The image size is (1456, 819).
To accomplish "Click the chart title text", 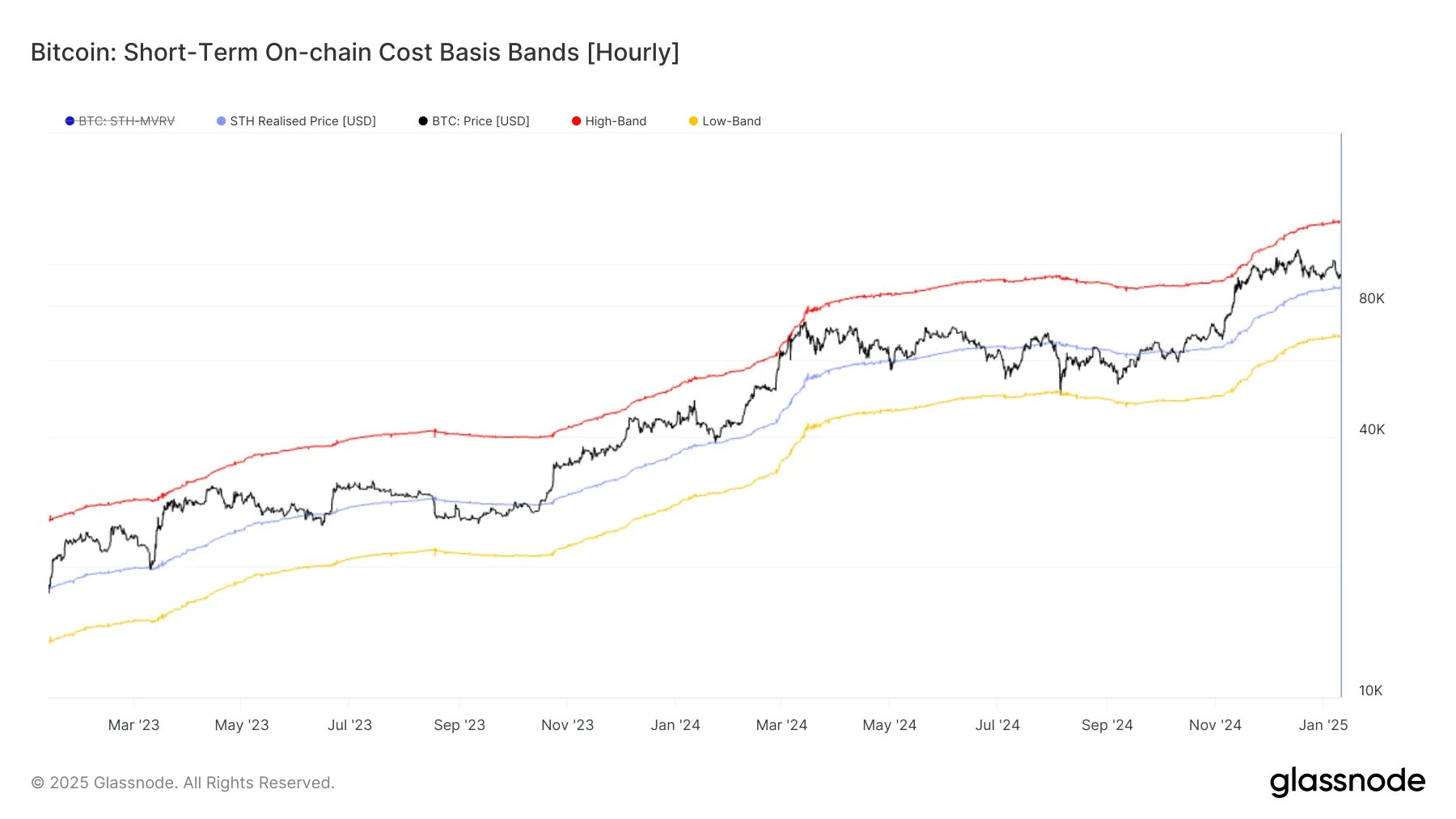I will pos(354,53).
